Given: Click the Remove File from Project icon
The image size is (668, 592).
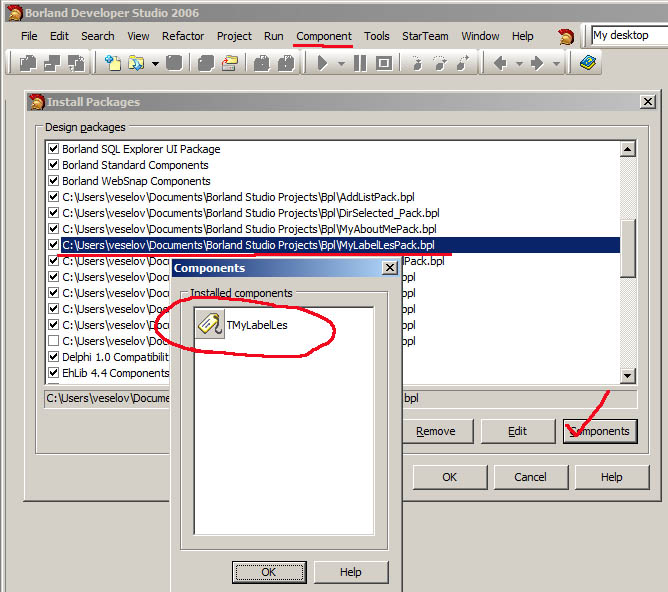Looking at the screenshot, I should point(286,63).
